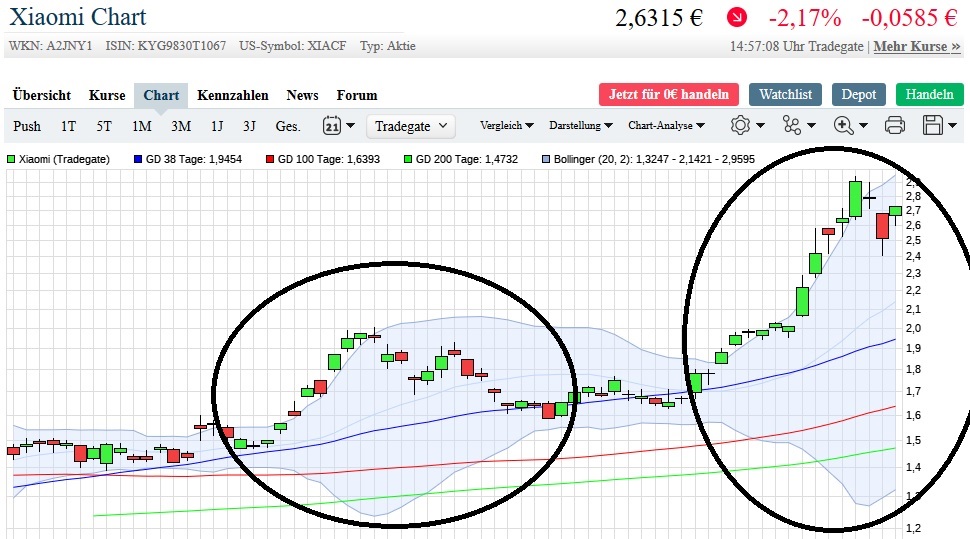Open the Forum tab
This screenshot has height=539, width=970.
pyautogui.click(x=357, y=95)
